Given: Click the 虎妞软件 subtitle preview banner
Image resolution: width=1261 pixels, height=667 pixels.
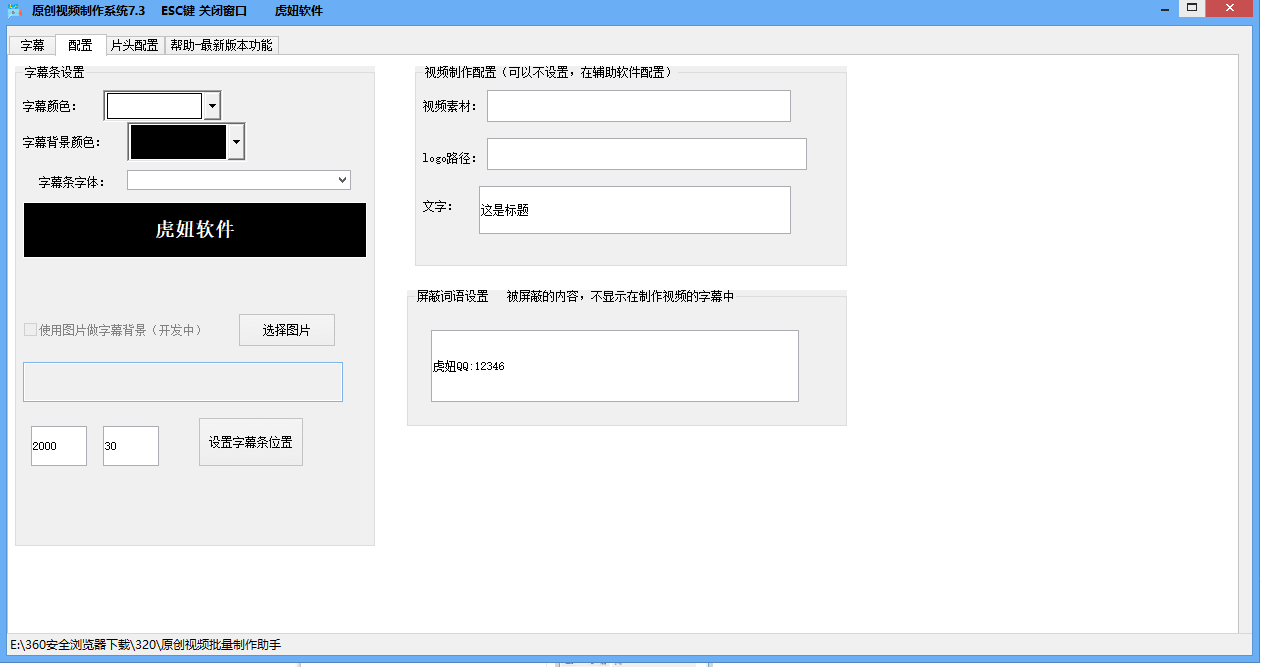Looking at the screenshot, I should [x=195, y=230].
